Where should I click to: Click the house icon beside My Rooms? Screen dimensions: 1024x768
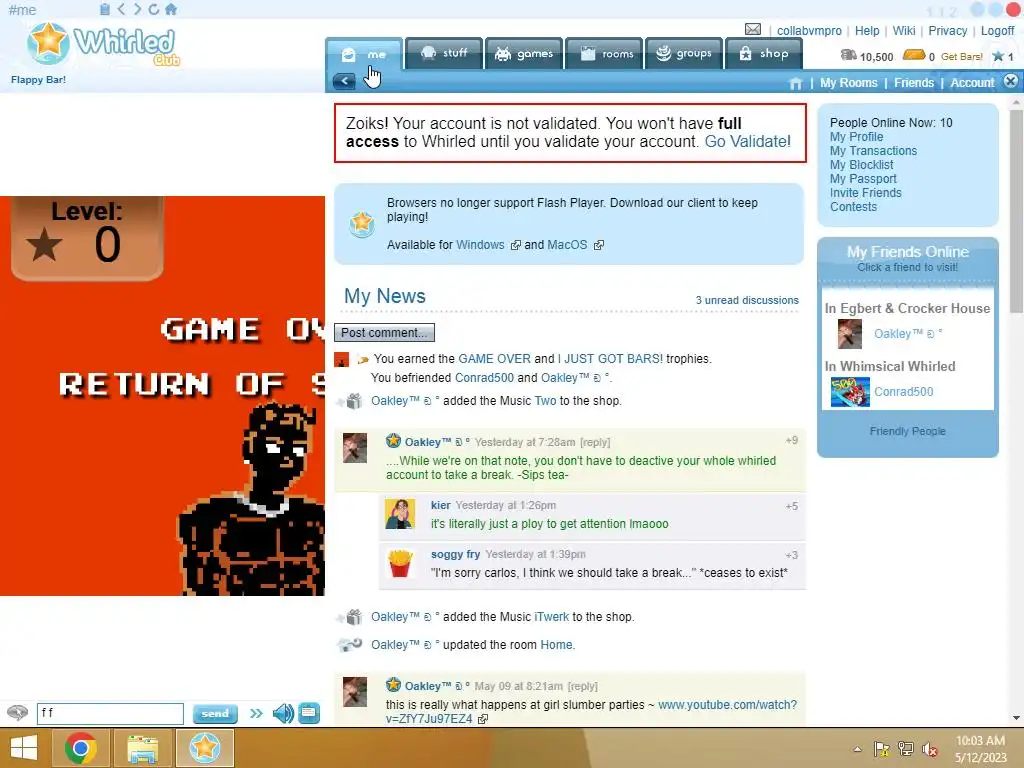tap(795, 83)
